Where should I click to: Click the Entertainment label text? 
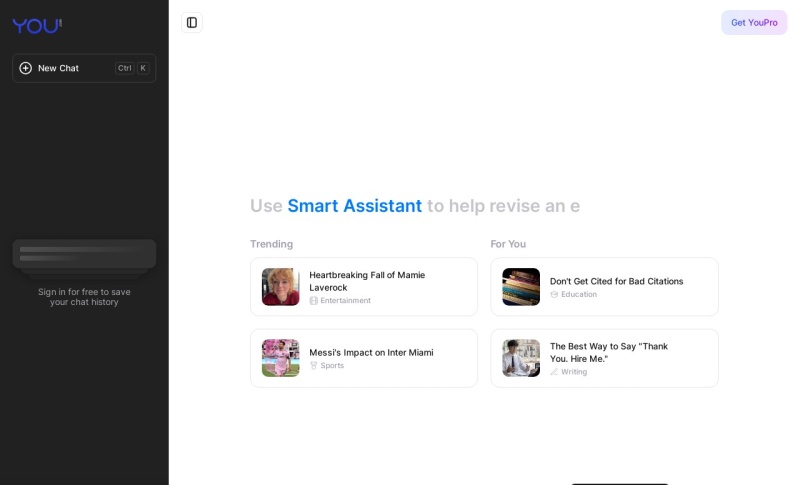pyautogui.click(x=345, y=300)
